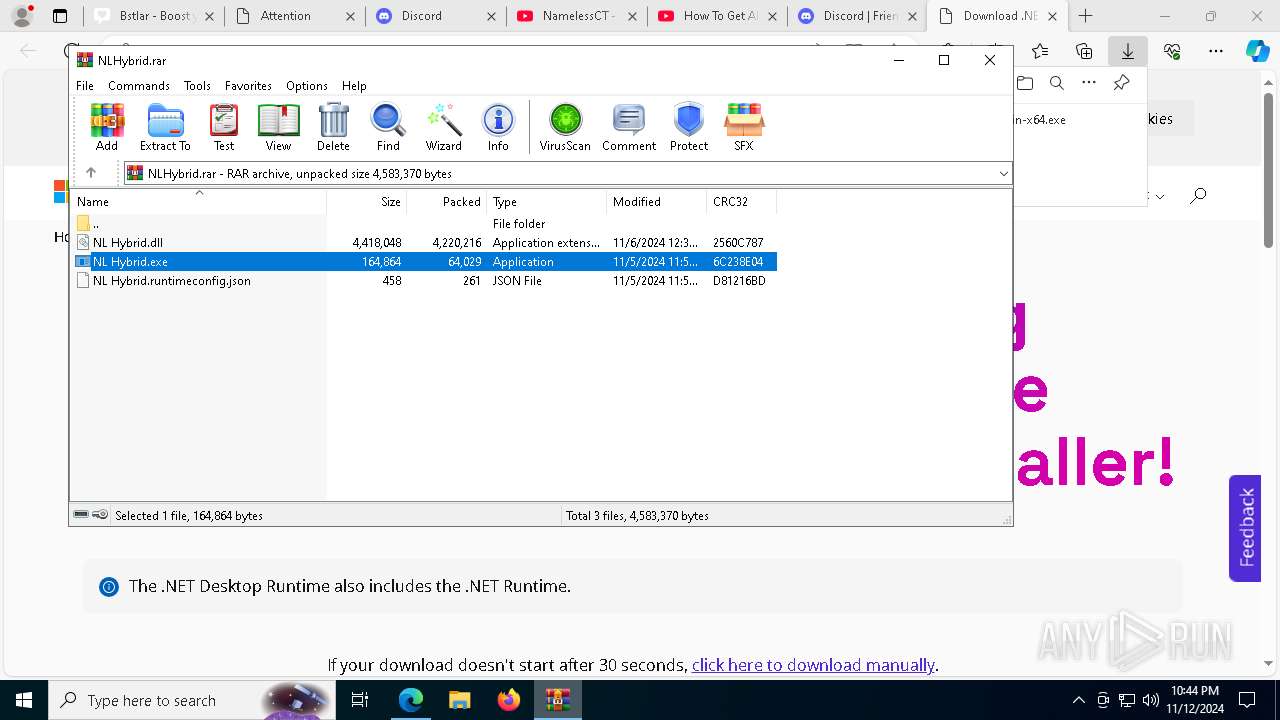The image size is (1280, 720).
Task: Pin the downloads panel
Action: tap(1122, 83)
